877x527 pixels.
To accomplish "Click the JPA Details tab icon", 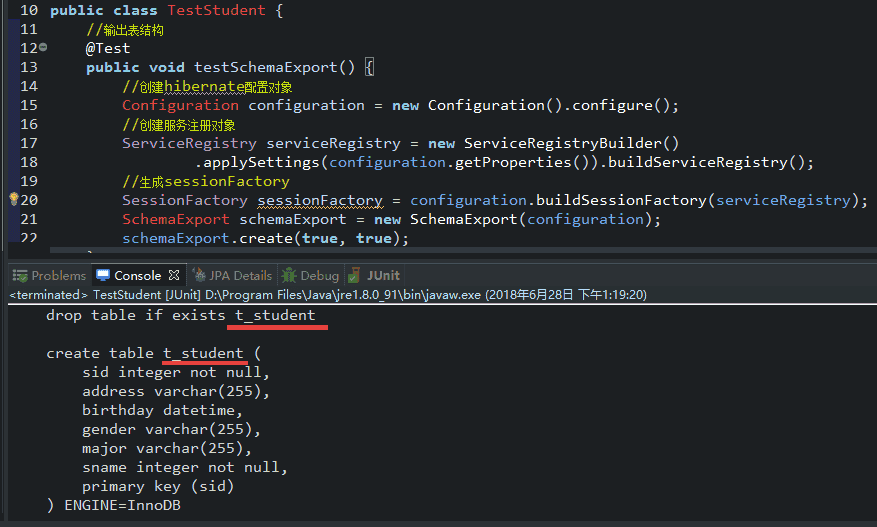I will tap(199, 275).
